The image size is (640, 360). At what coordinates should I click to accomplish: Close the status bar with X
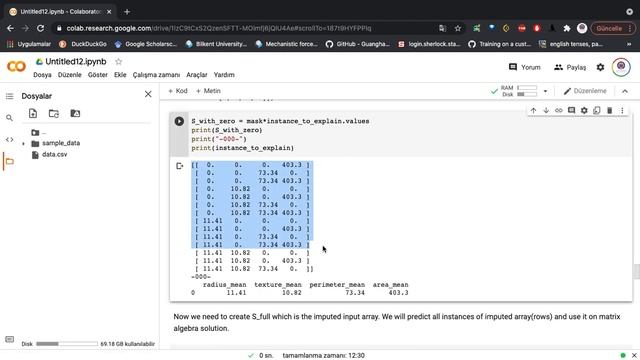[634, 356]
